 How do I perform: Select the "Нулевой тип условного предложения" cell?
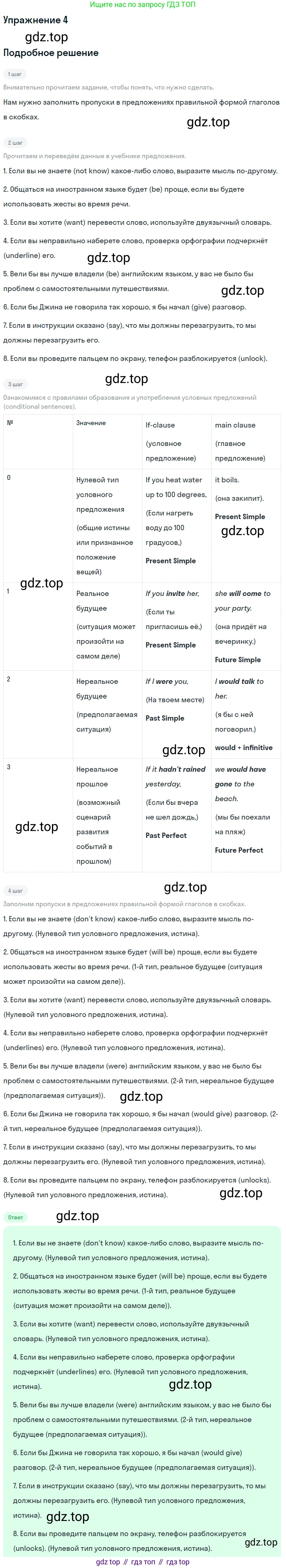point(100,495)
